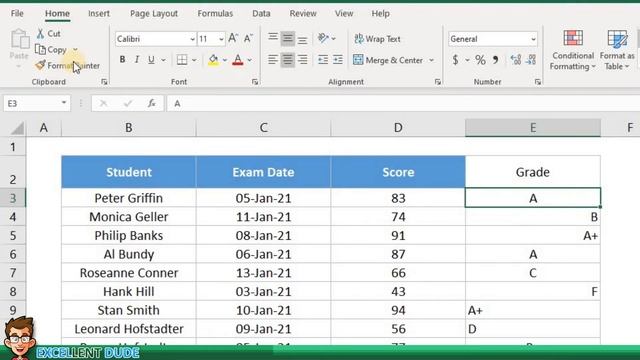Open fill color palette dropdown arrow
The image size is (640, 360).
[224, 60]
